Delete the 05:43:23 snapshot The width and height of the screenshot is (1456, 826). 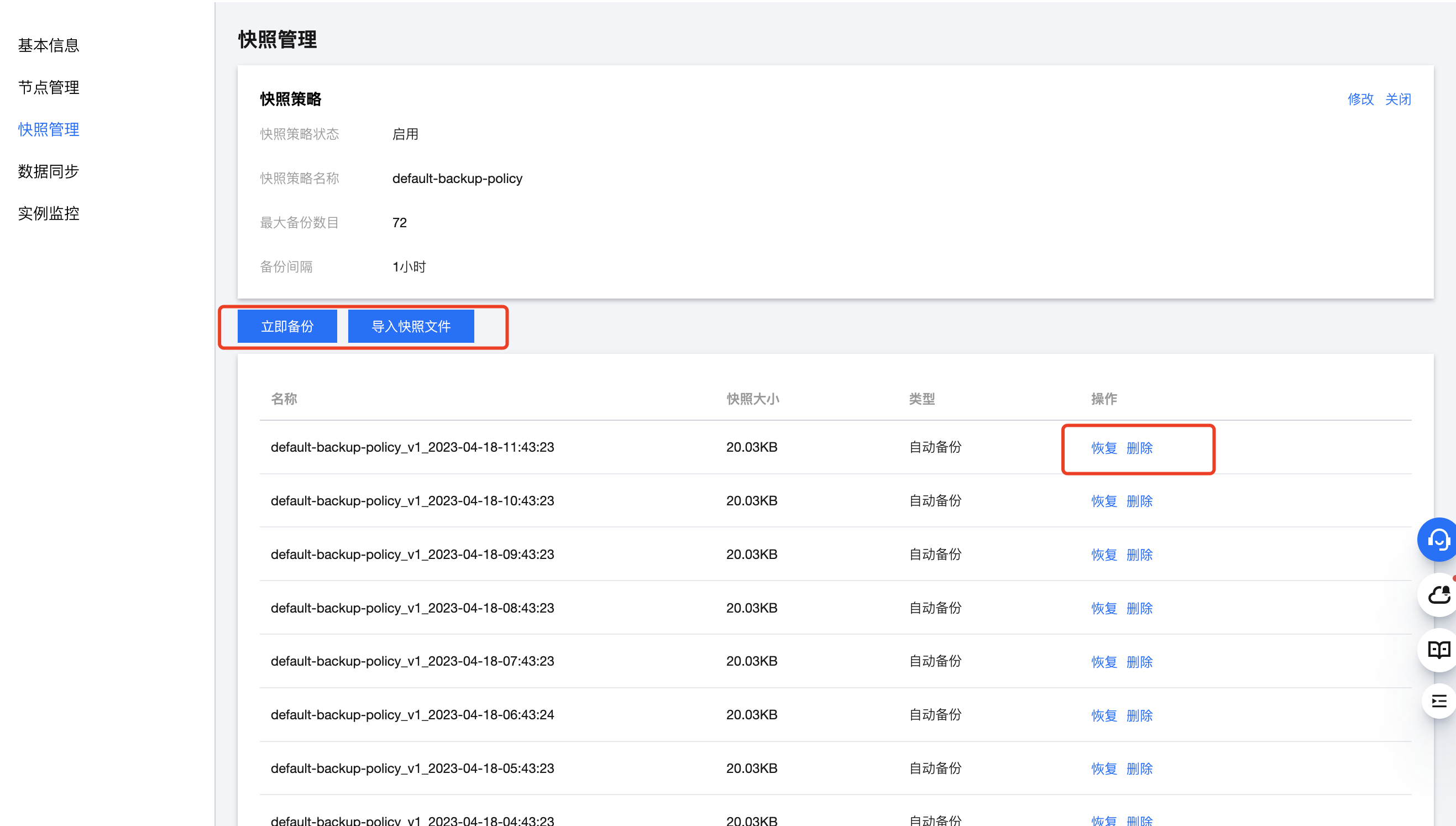pos(1139,769)
